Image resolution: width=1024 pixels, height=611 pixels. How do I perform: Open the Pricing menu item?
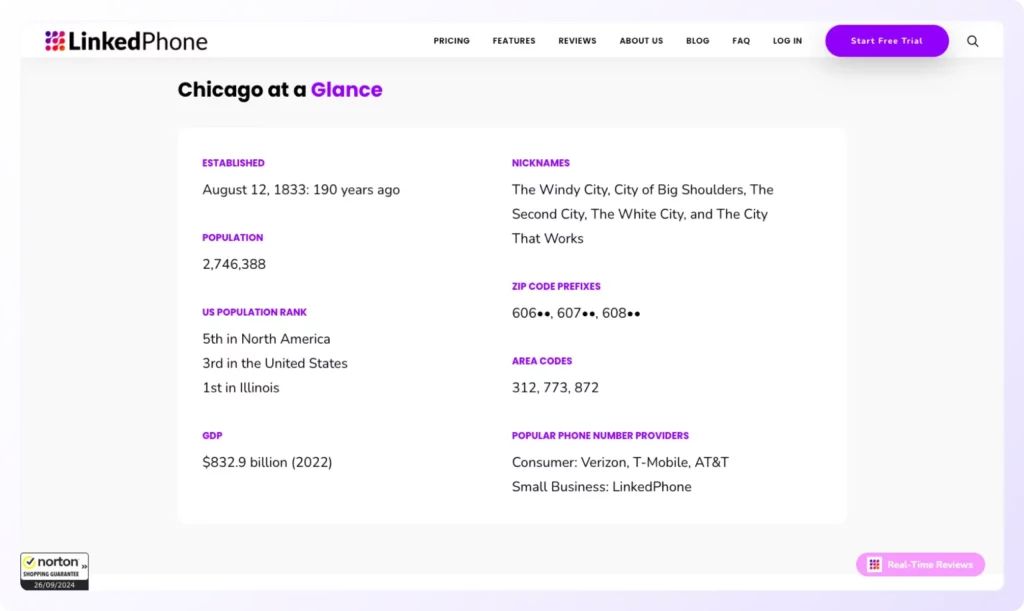pos(451,41)
